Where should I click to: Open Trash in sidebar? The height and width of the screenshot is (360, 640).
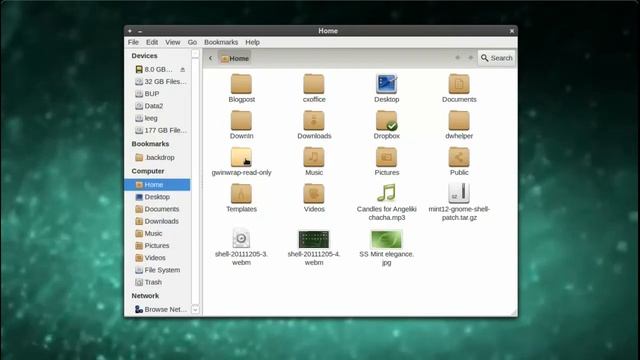(x=149, y=283)
